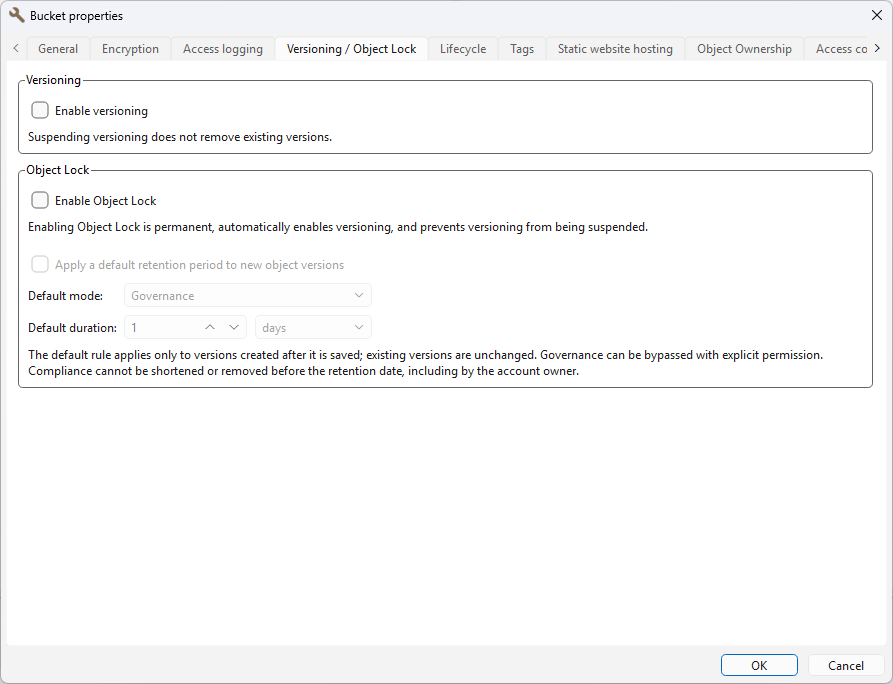Go to the Lifecycle tab
The height and width of the screenshot is (684, 893).
pyautogui.click(x=463, y=49)
